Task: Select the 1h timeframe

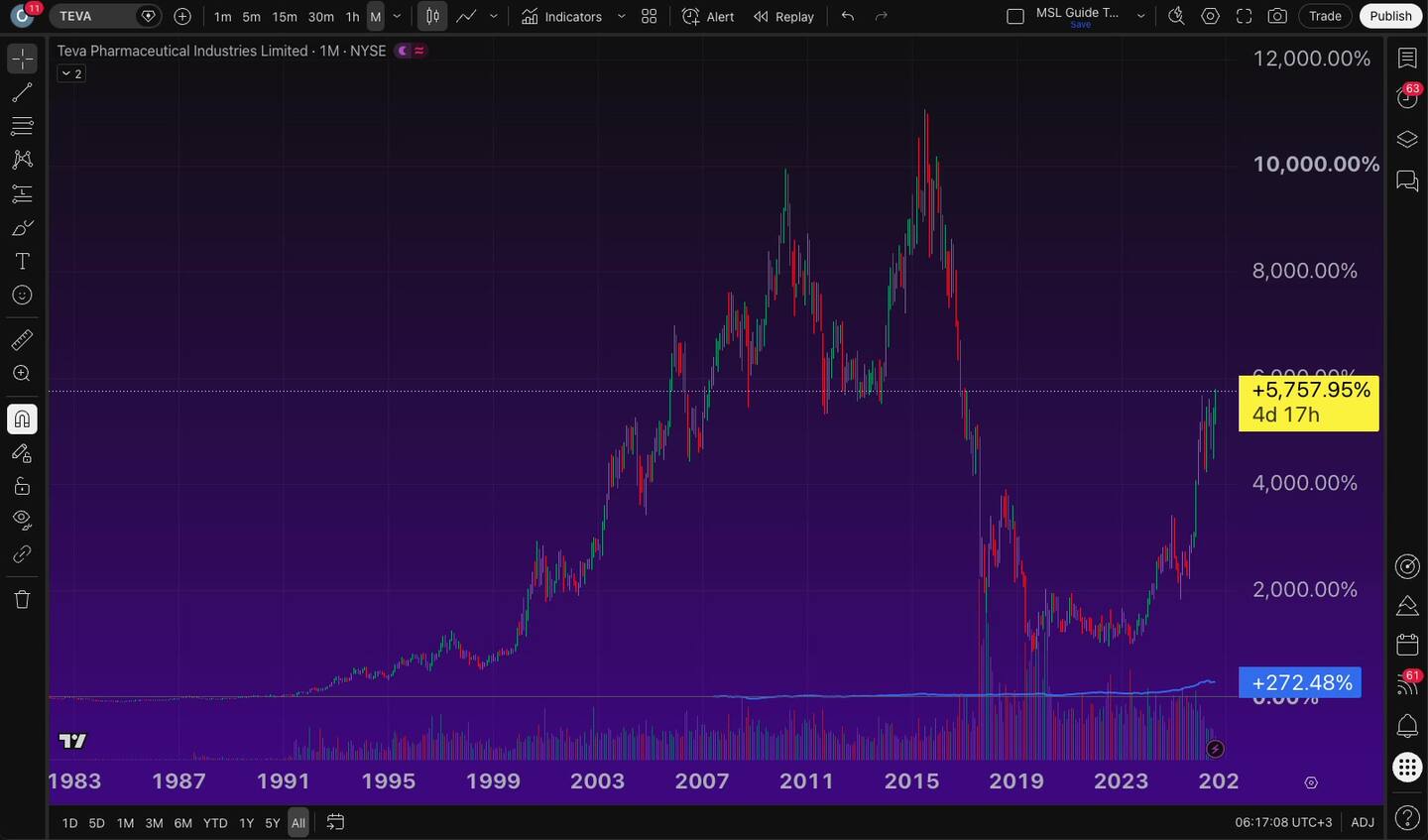Action: tap(352, 17)
